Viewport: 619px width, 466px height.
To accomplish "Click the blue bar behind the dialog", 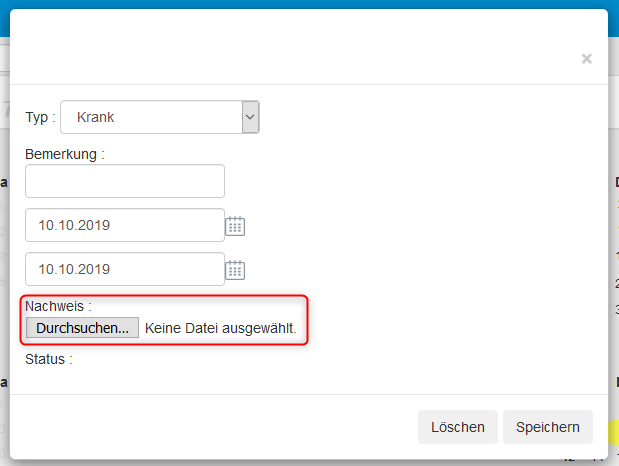I will point(300,4).
